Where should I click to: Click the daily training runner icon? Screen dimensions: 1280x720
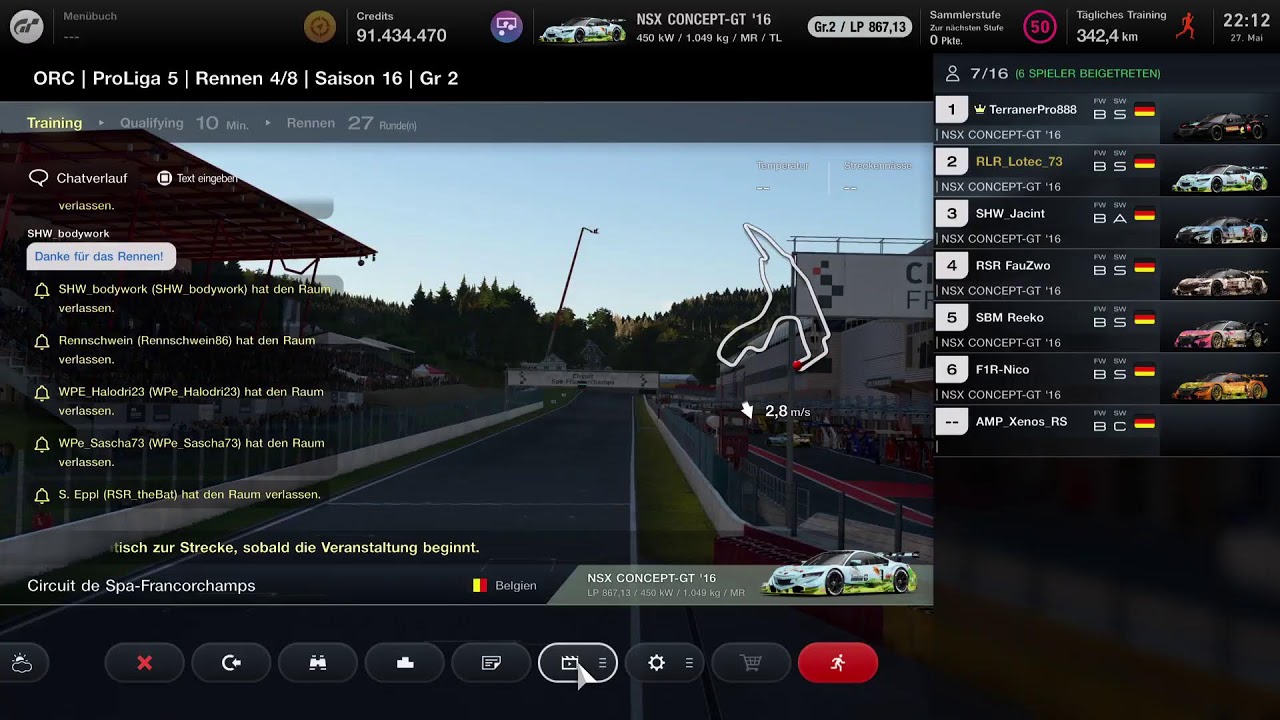click(x=1185, y=27)
